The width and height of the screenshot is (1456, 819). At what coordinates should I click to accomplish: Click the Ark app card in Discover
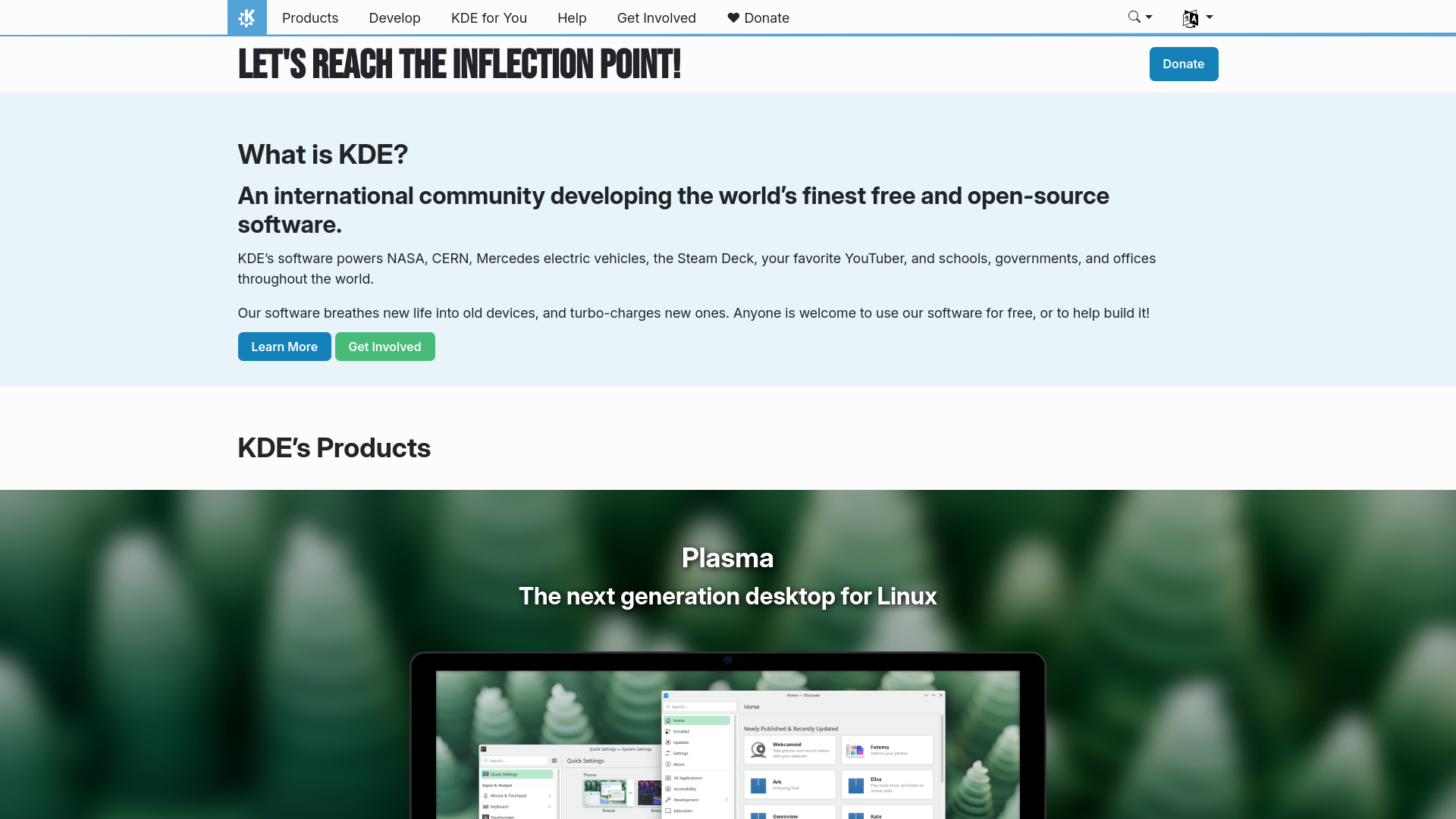pos(790,785)
